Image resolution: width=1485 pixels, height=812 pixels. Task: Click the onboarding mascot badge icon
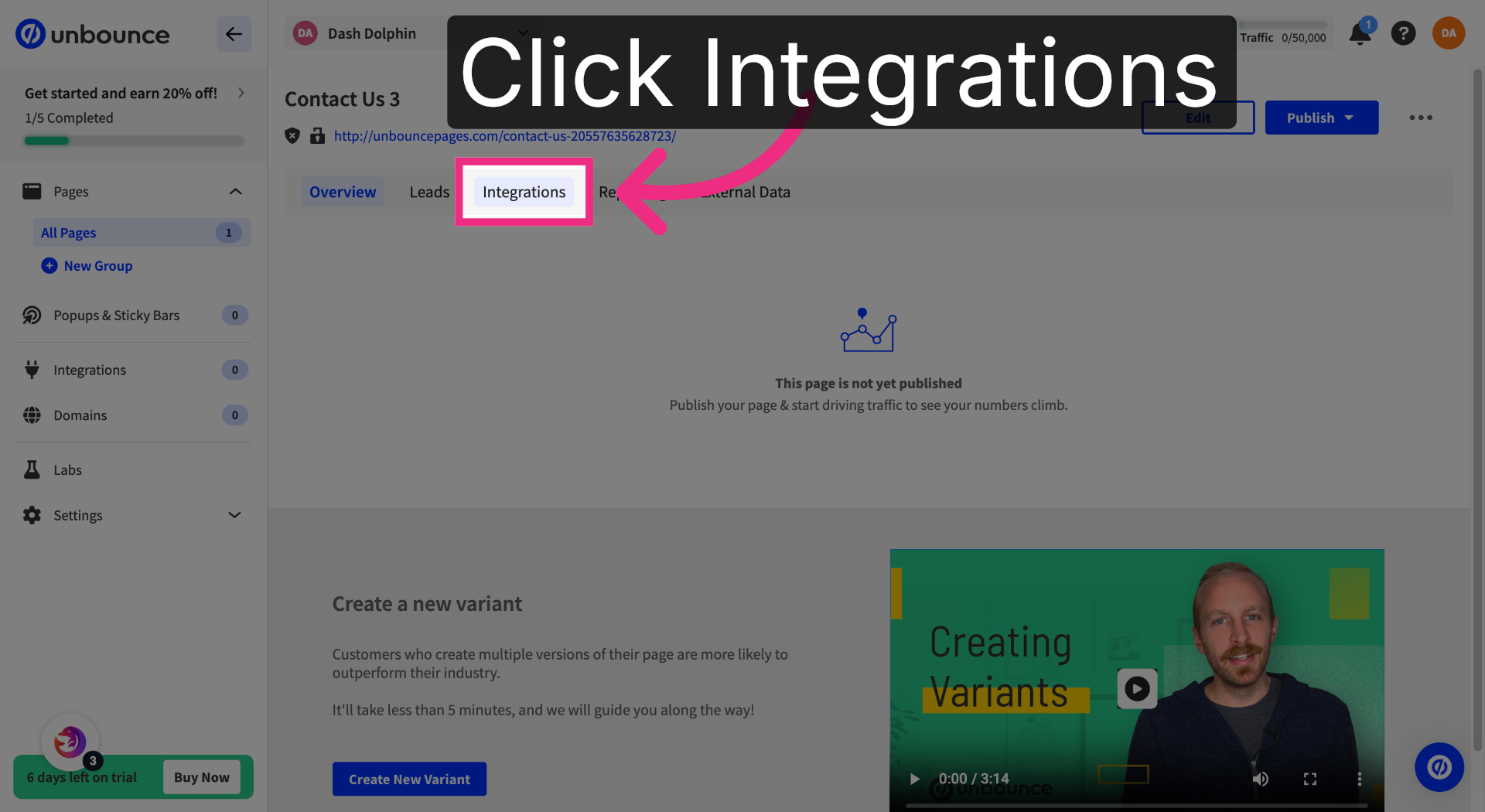point(70,742)
